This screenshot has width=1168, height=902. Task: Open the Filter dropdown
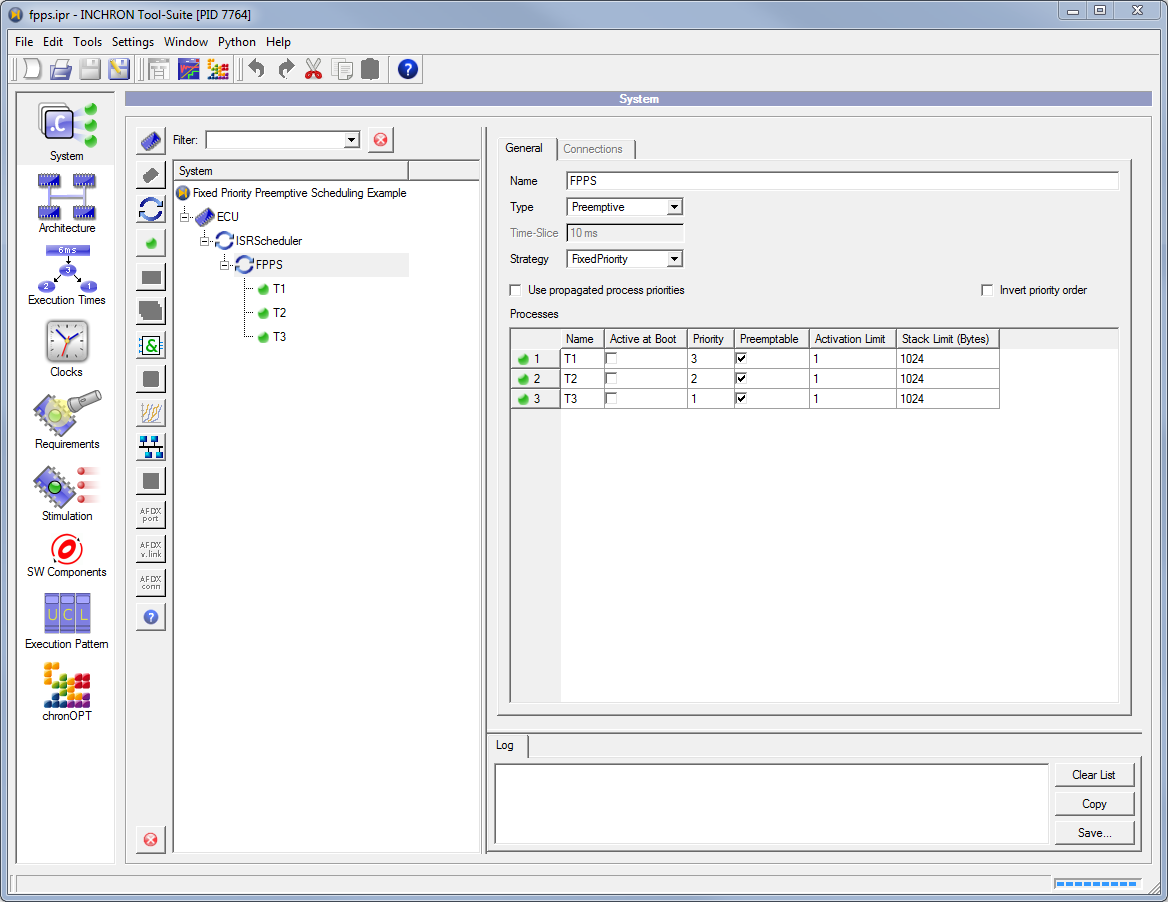click(352, 140)
